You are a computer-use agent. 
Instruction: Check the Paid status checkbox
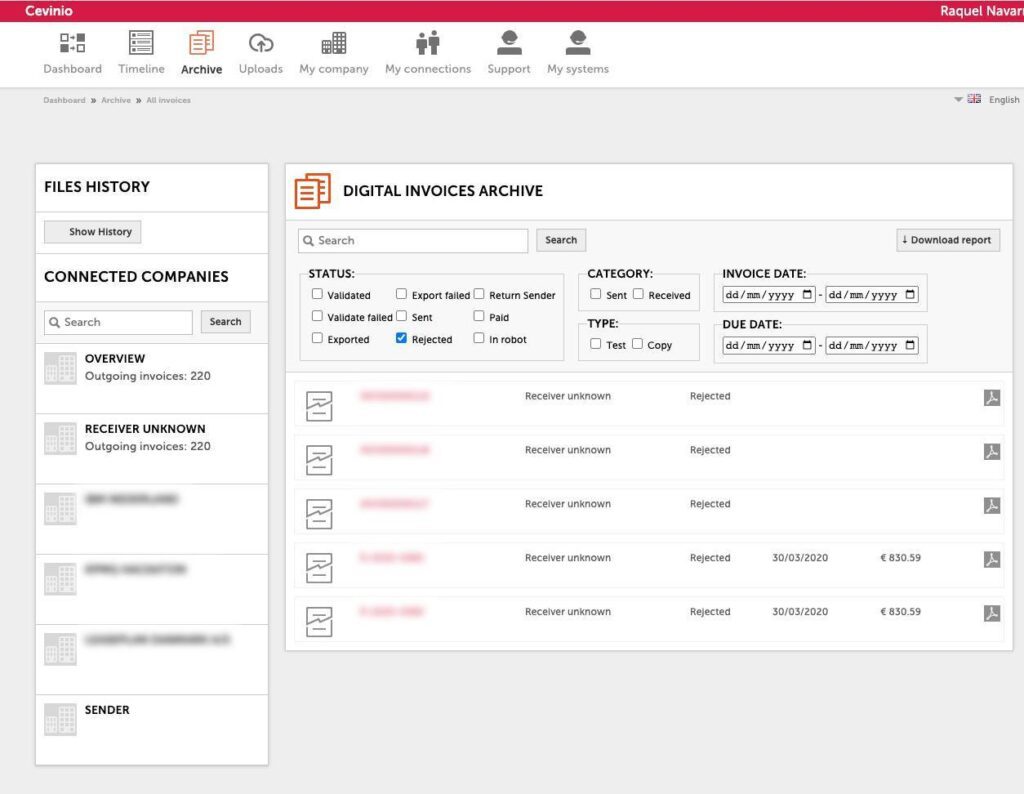479,316
